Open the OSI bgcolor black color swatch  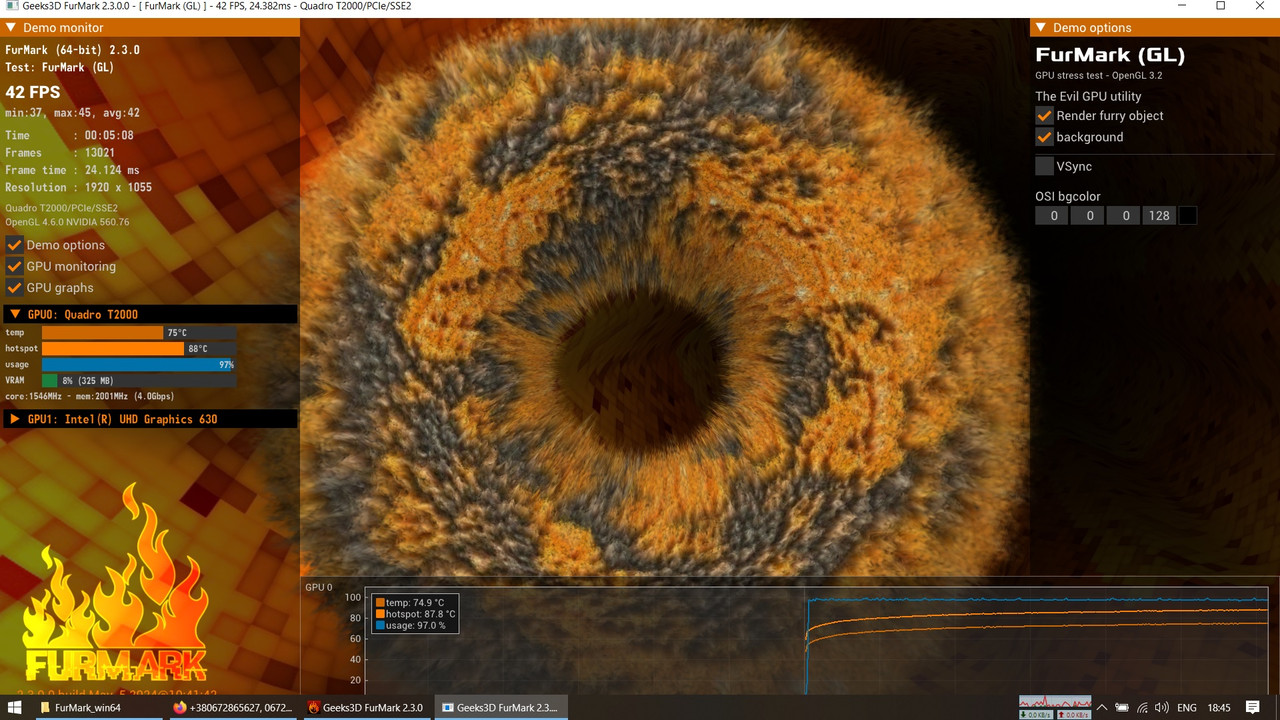(x=1188, y=215)
